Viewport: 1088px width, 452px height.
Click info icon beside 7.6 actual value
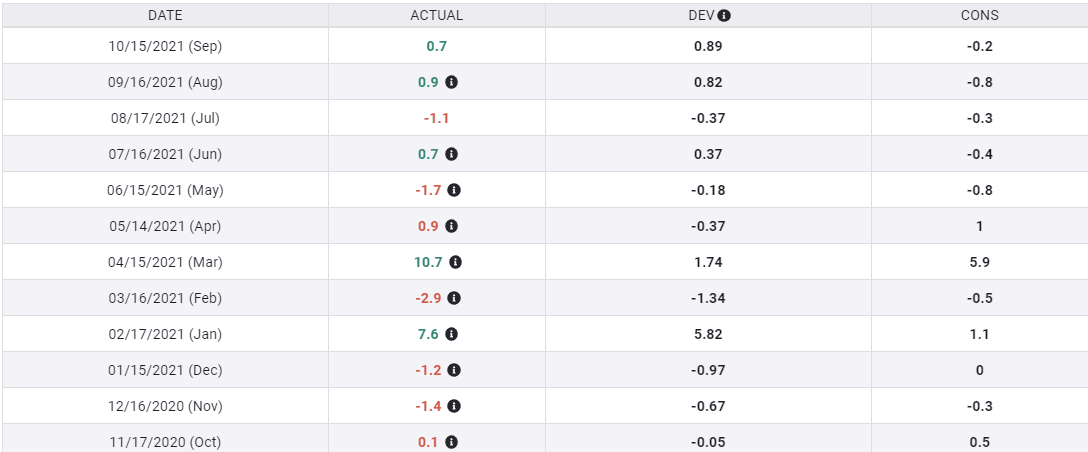click(x=452, y=334)
